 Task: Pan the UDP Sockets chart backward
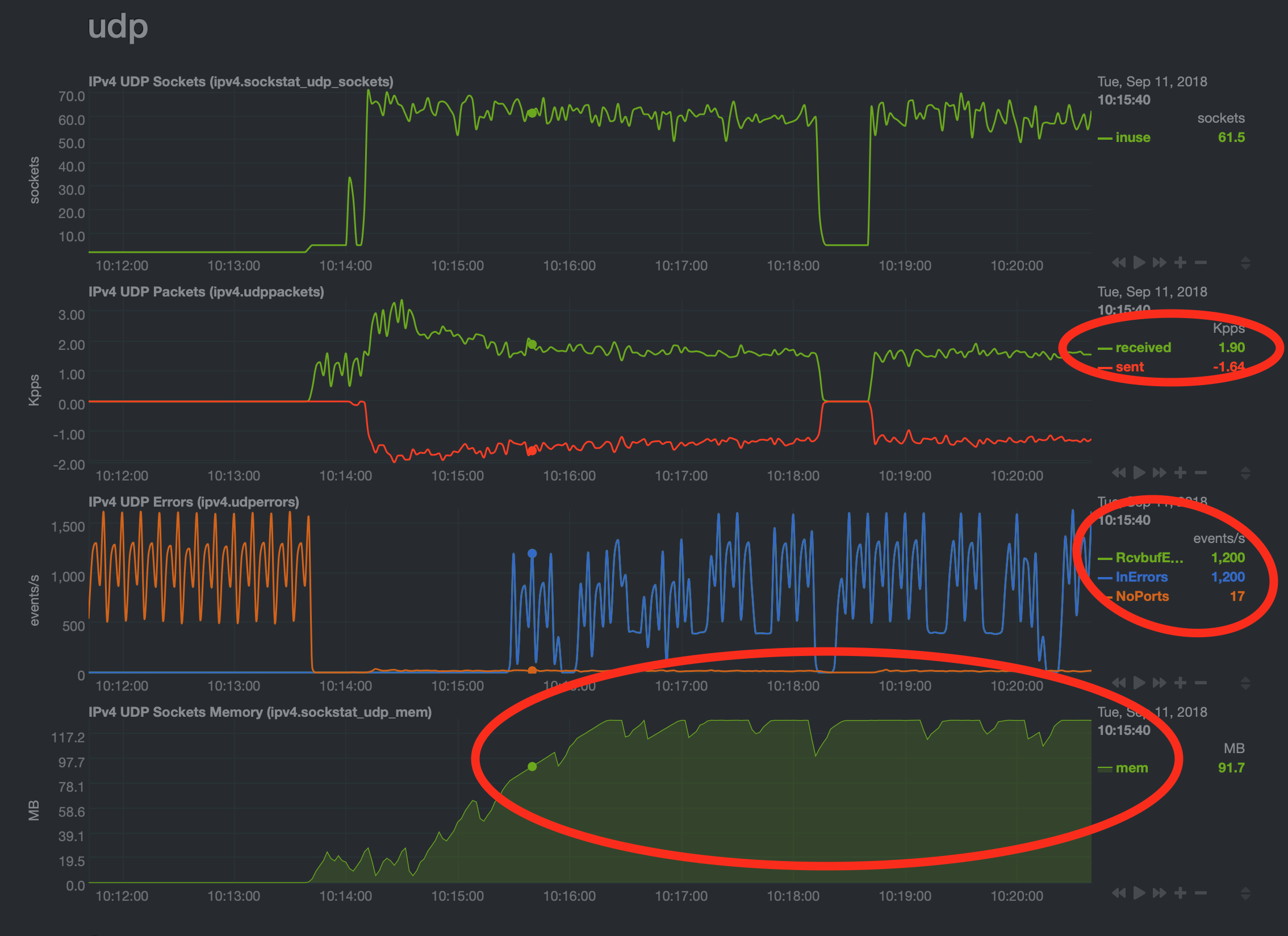[1118, 262]
